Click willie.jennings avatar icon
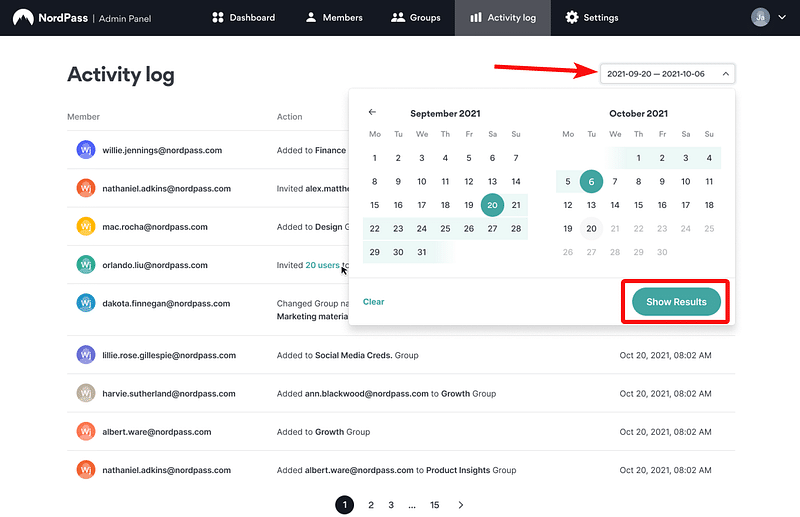 click(x=86, y=150)
